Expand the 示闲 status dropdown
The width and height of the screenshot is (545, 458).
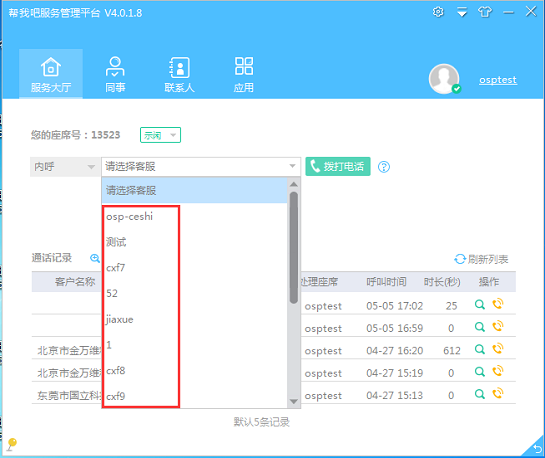coord(160,135)
